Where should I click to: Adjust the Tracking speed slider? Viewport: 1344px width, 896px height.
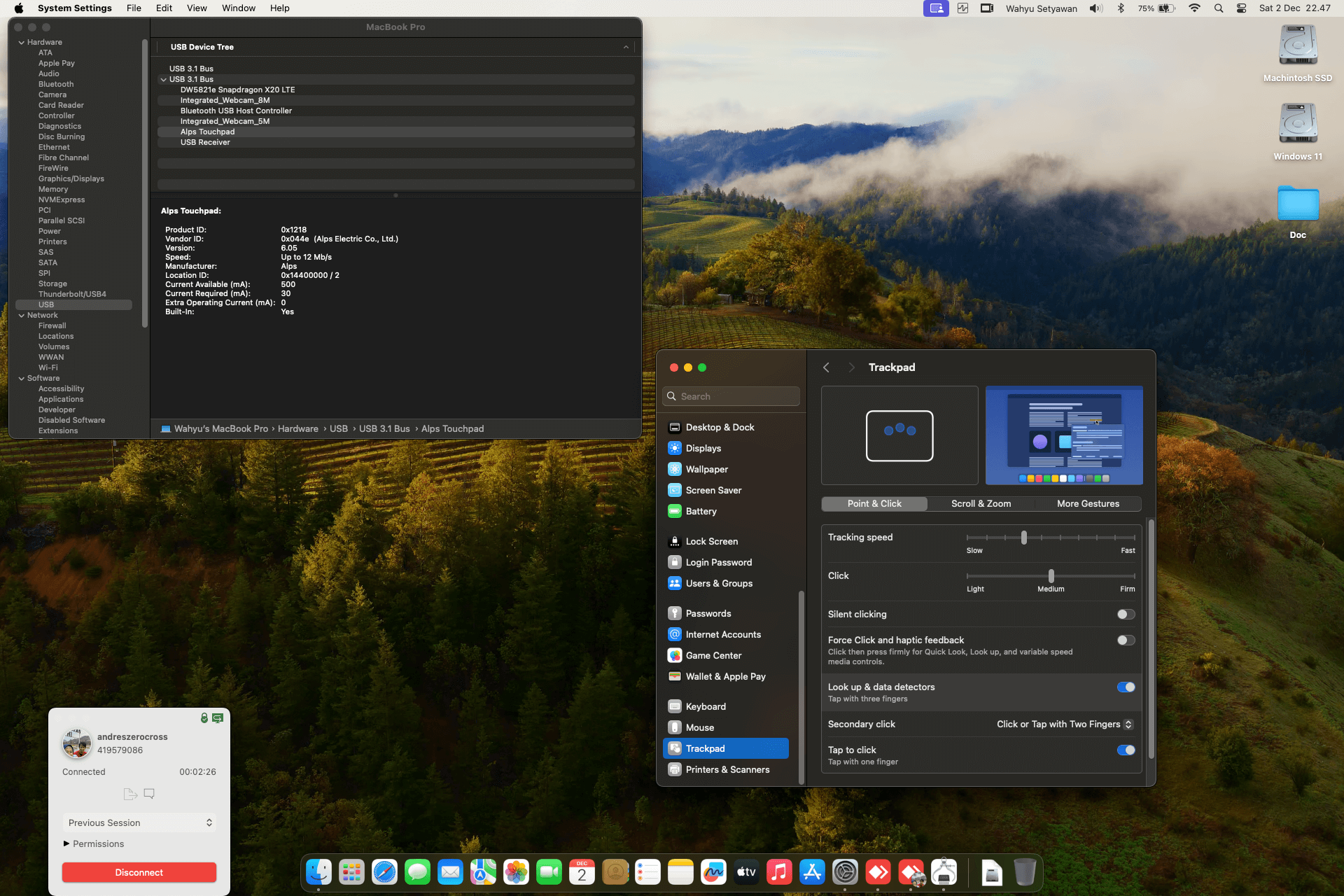[1024, 538]
